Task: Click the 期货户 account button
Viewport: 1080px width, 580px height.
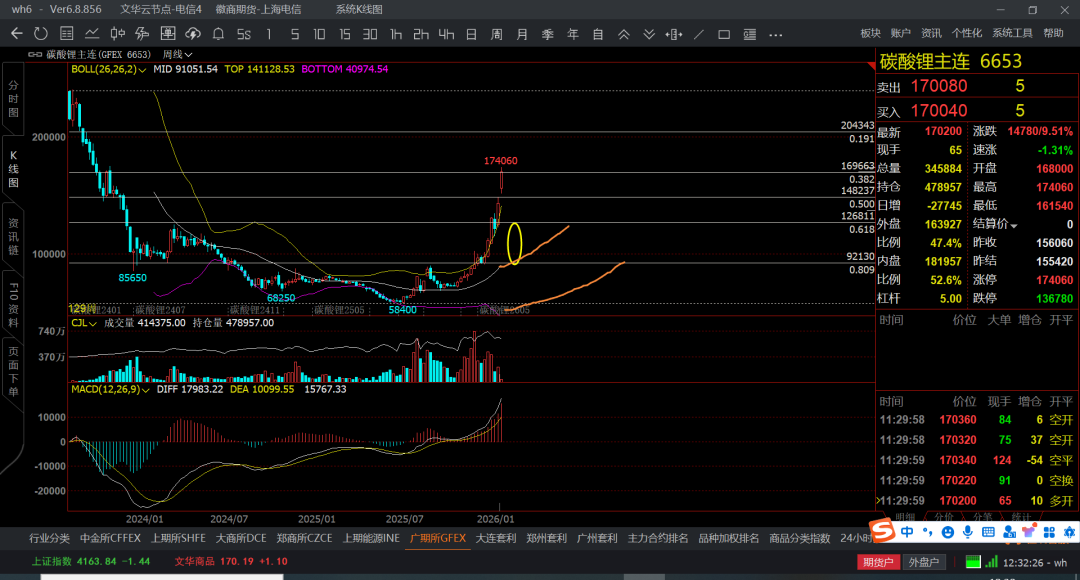Action: click(878, 562)
